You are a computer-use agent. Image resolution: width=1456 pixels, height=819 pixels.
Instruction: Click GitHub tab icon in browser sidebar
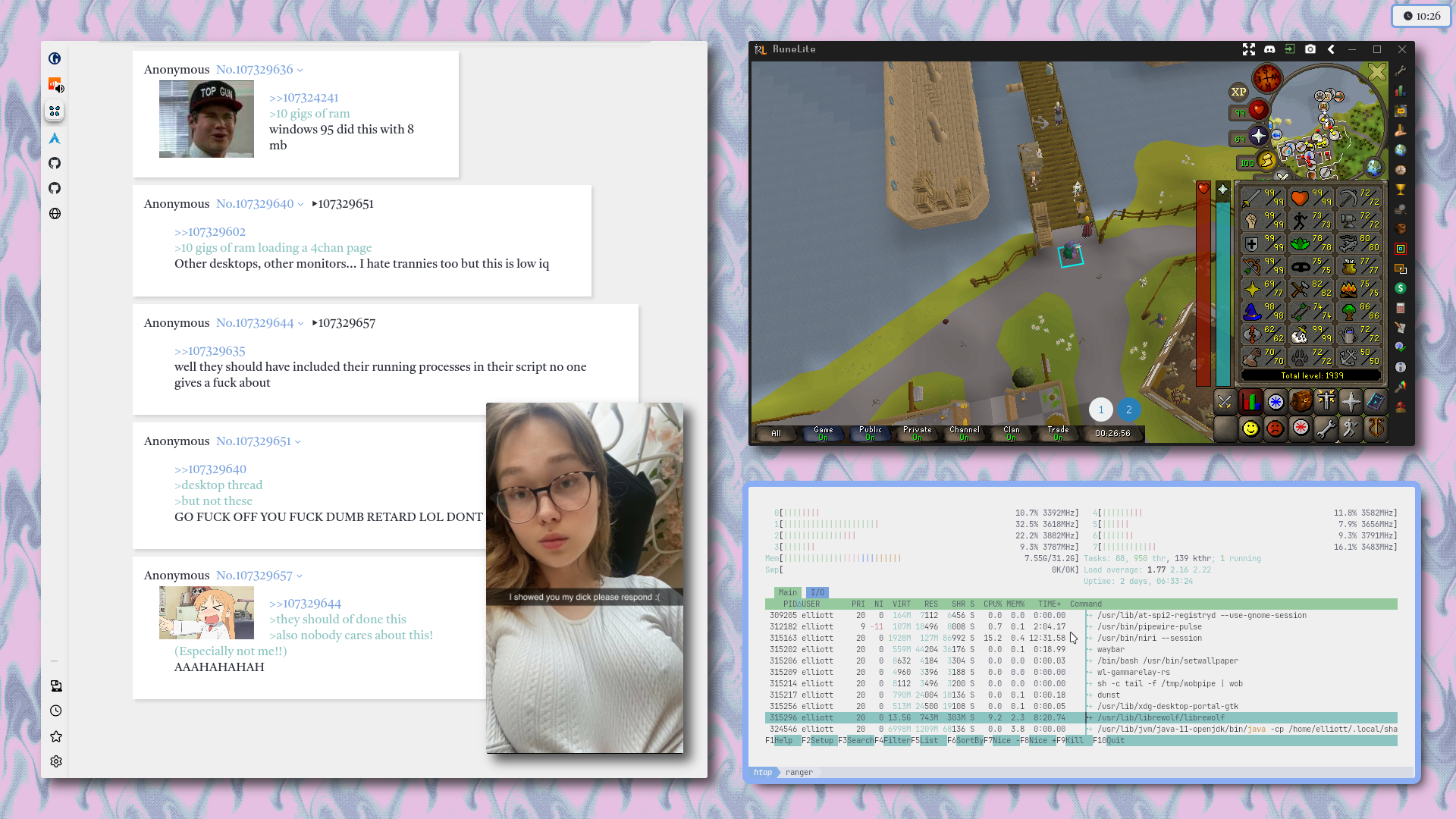55,163
